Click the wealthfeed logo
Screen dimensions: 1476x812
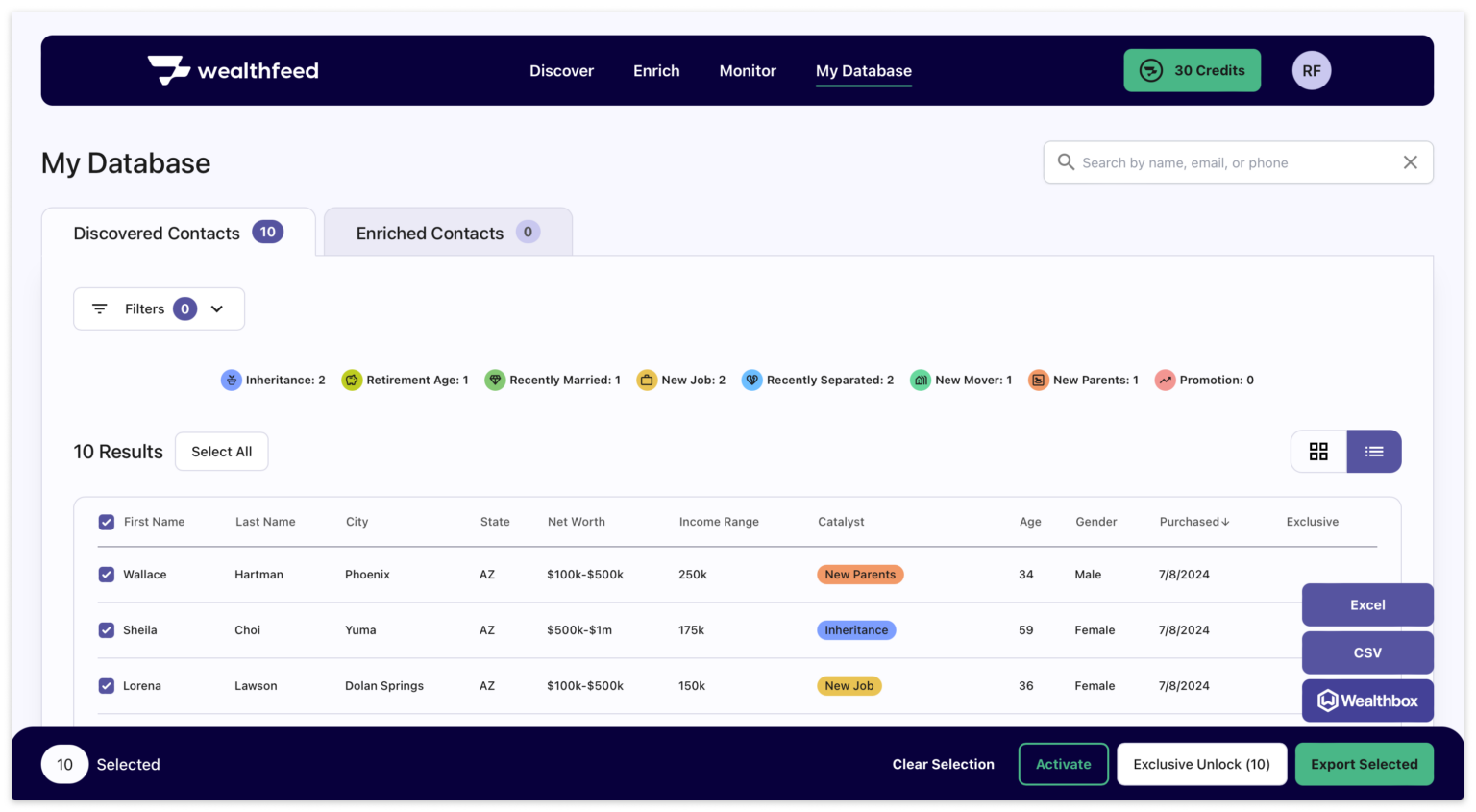tap(232, 69)
